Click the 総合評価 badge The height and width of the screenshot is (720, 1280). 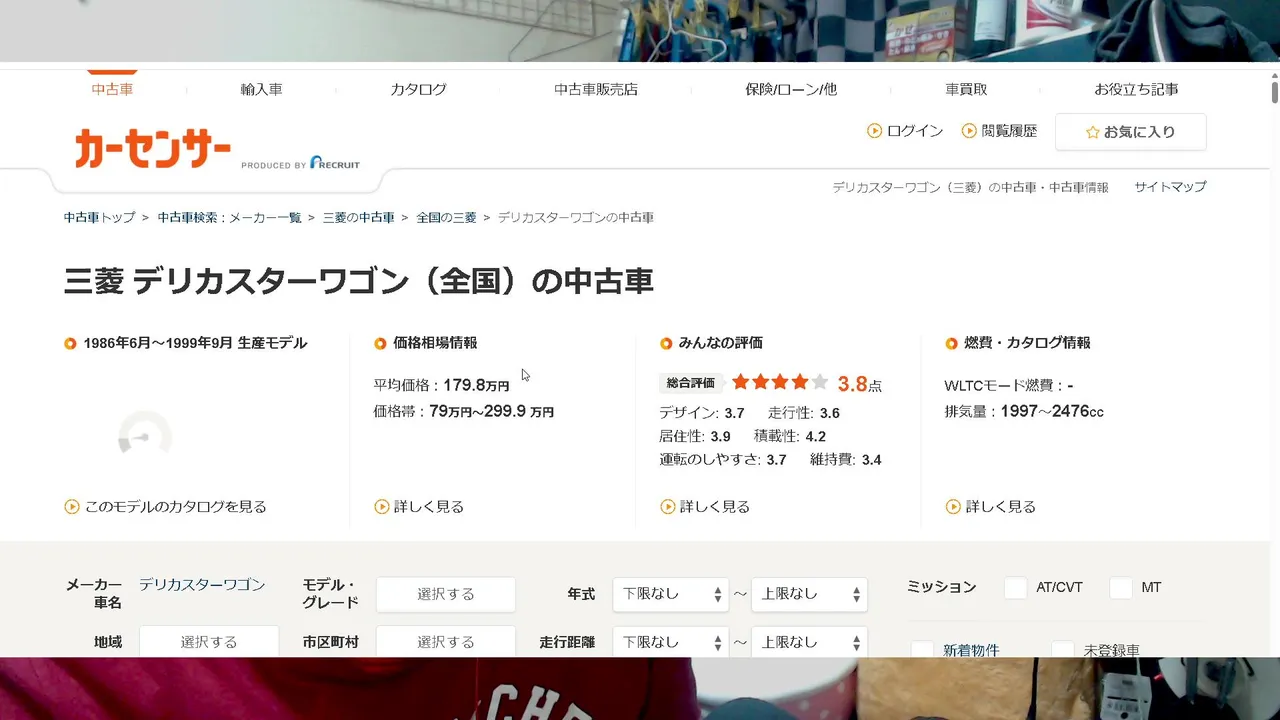click(x=691, y=383)
